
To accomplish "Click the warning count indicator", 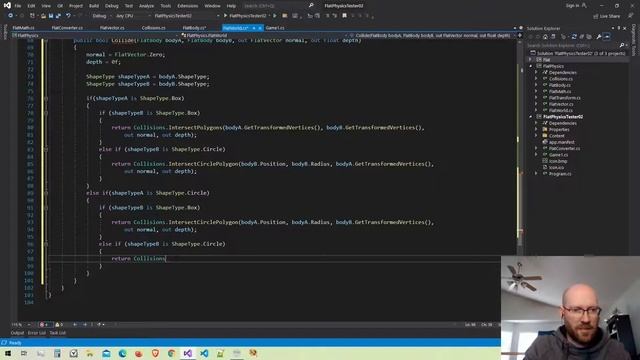I will [59, 325].
